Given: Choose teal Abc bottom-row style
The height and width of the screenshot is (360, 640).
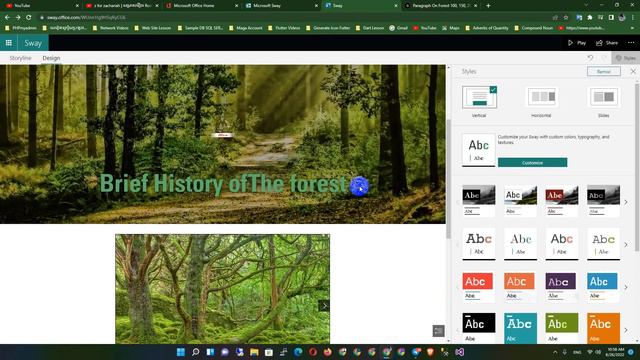Looking at the screenshot, I should pos(520,328).
